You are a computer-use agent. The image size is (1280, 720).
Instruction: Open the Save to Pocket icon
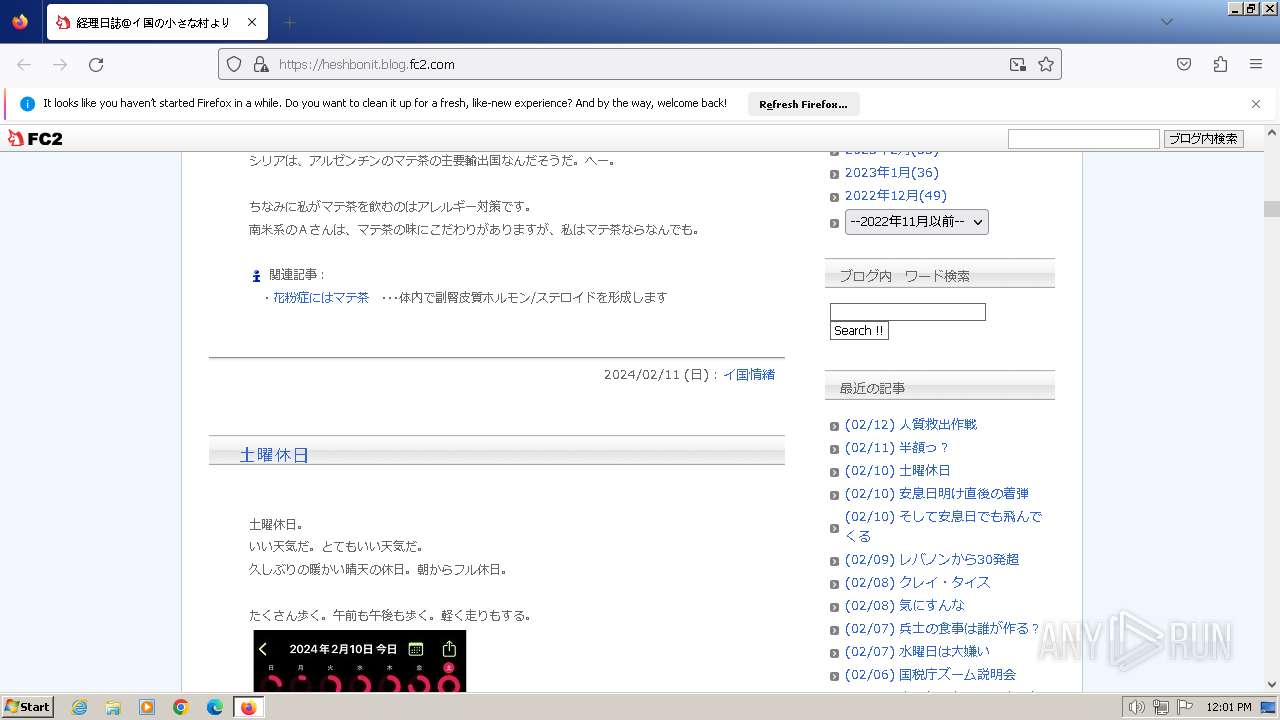[x=1184, y=64]
